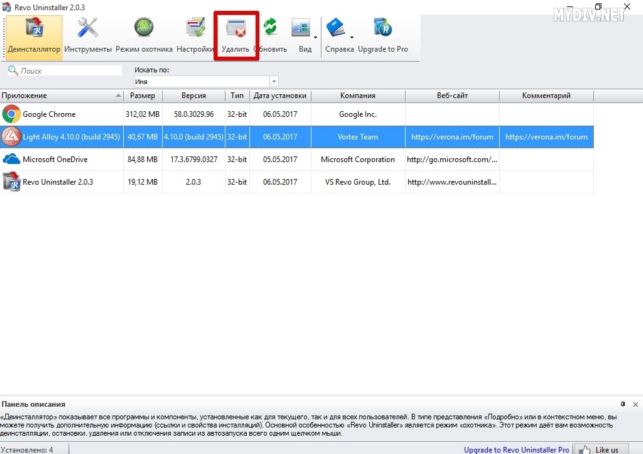Image resolution: width=643 pixels, height=454 pixels.
Task: Open the Деинсталлятор toolbar section
Action: [34, 38]
